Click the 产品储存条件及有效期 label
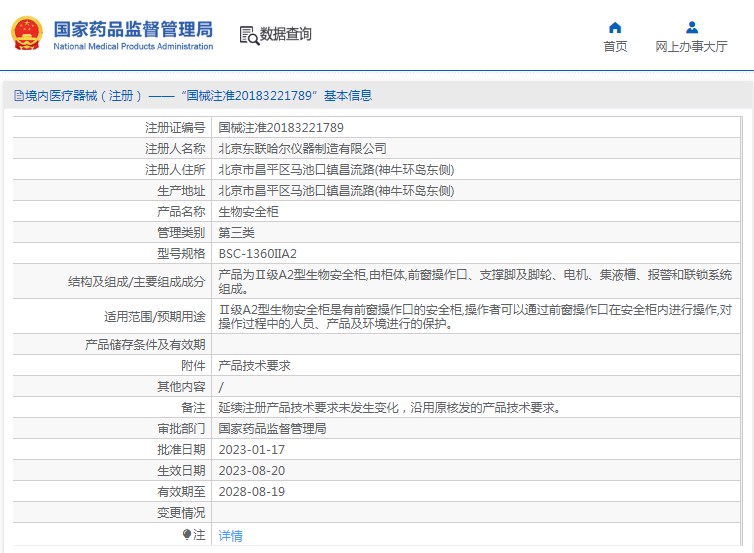The width and height of the screenshot is (754, 553). point(145,345)
